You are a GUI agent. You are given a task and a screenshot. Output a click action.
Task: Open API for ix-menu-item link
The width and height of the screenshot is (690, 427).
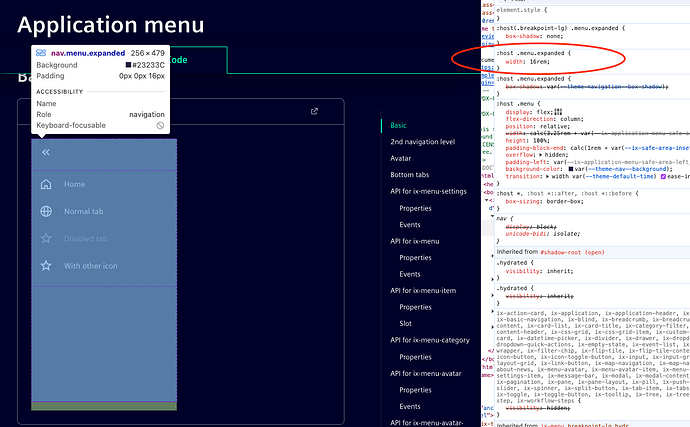[423, 291]
